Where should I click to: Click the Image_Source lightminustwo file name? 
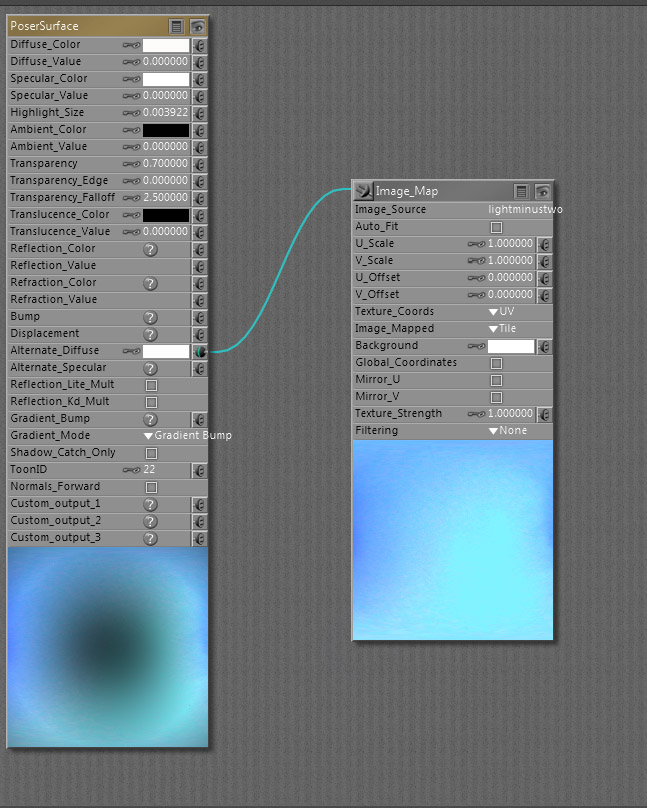(x=525, y=210)
